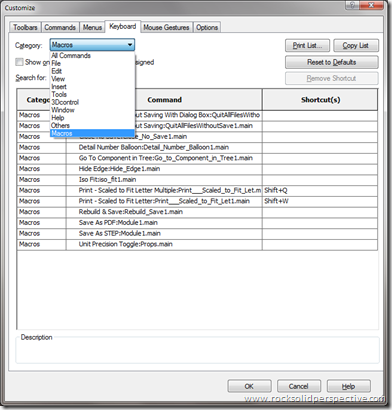Click the shortcut cell for Save As PDF
The width and height of the screenshot is (392, 410).
pyautogui.click(x=320, y=222)
